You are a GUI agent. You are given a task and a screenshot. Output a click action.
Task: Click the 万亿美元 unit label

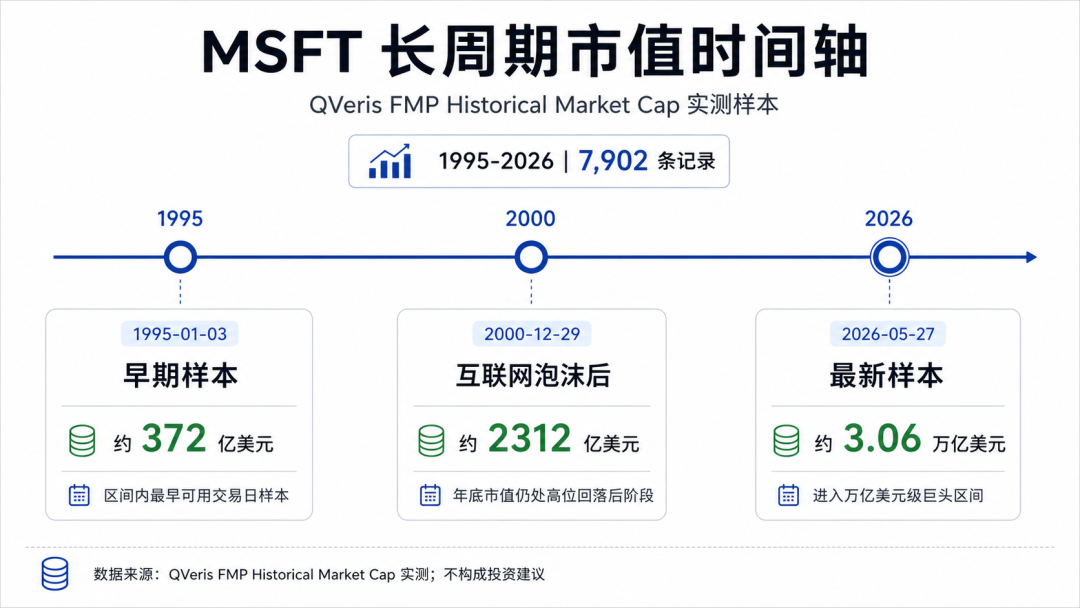969,444
